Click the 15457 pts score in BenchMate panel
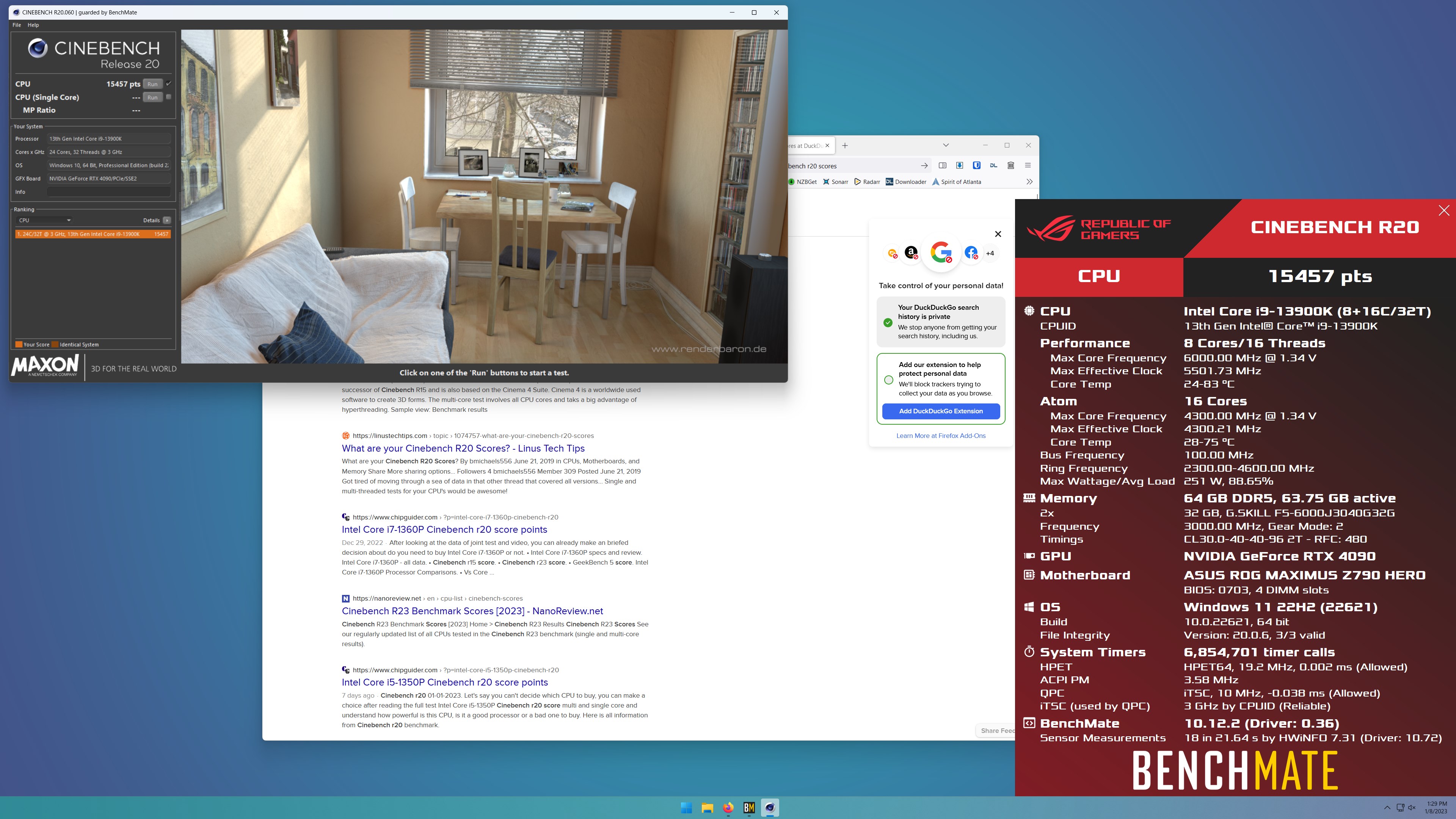 (1320, 276)
